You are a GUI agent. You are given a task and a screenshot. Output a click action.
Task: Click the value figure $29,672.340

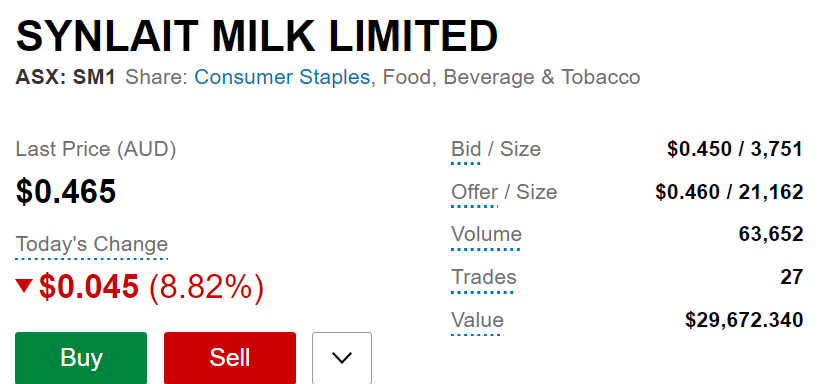pyautogui.click(x=744, y=321)
